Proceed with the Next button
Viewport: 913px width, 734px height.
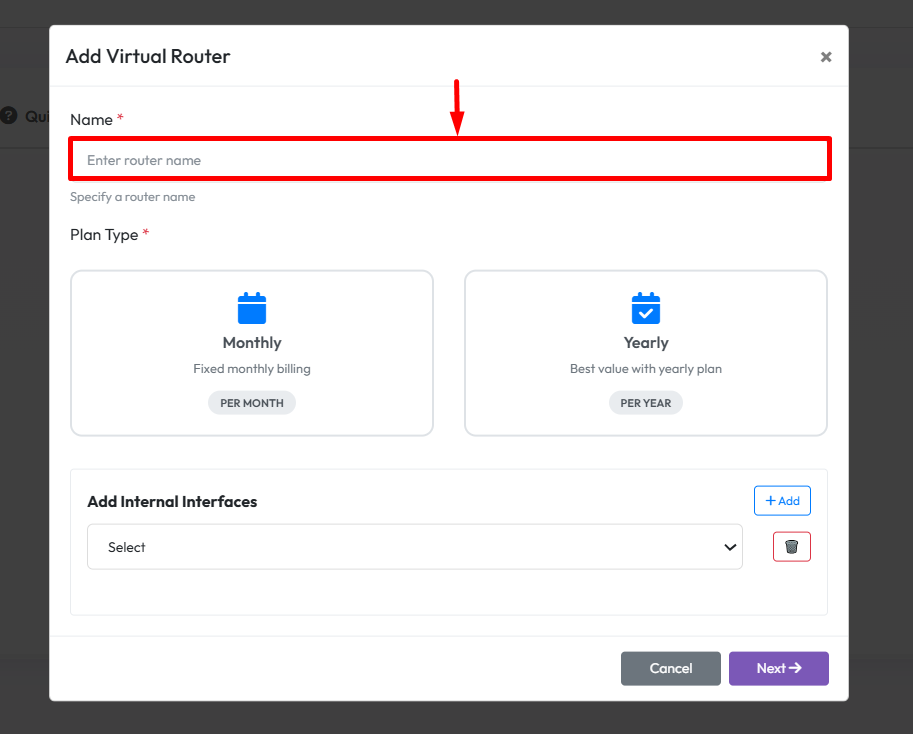pyautogui.click(x=778, y=668)
